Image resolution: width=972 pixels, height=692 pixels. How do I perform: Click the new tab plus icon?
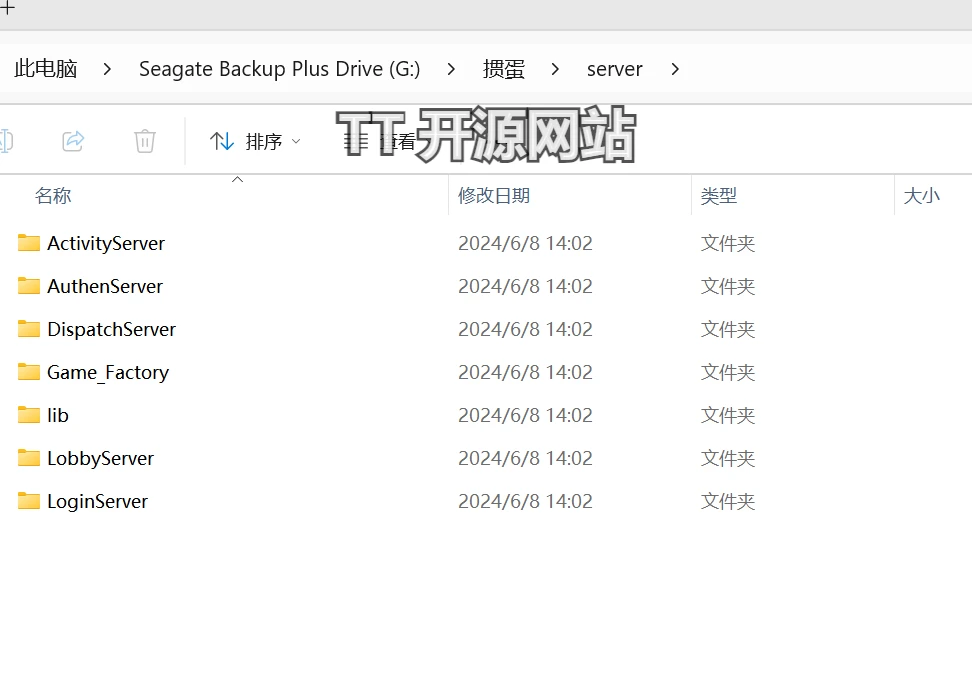click(x=7, y=7)
